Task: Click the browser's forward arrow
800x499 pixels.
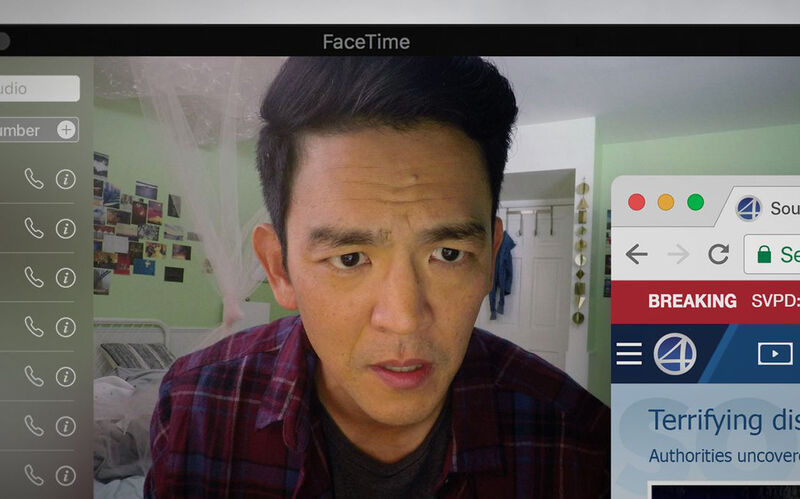Action: pyautogui.click(x=679, y=254)
